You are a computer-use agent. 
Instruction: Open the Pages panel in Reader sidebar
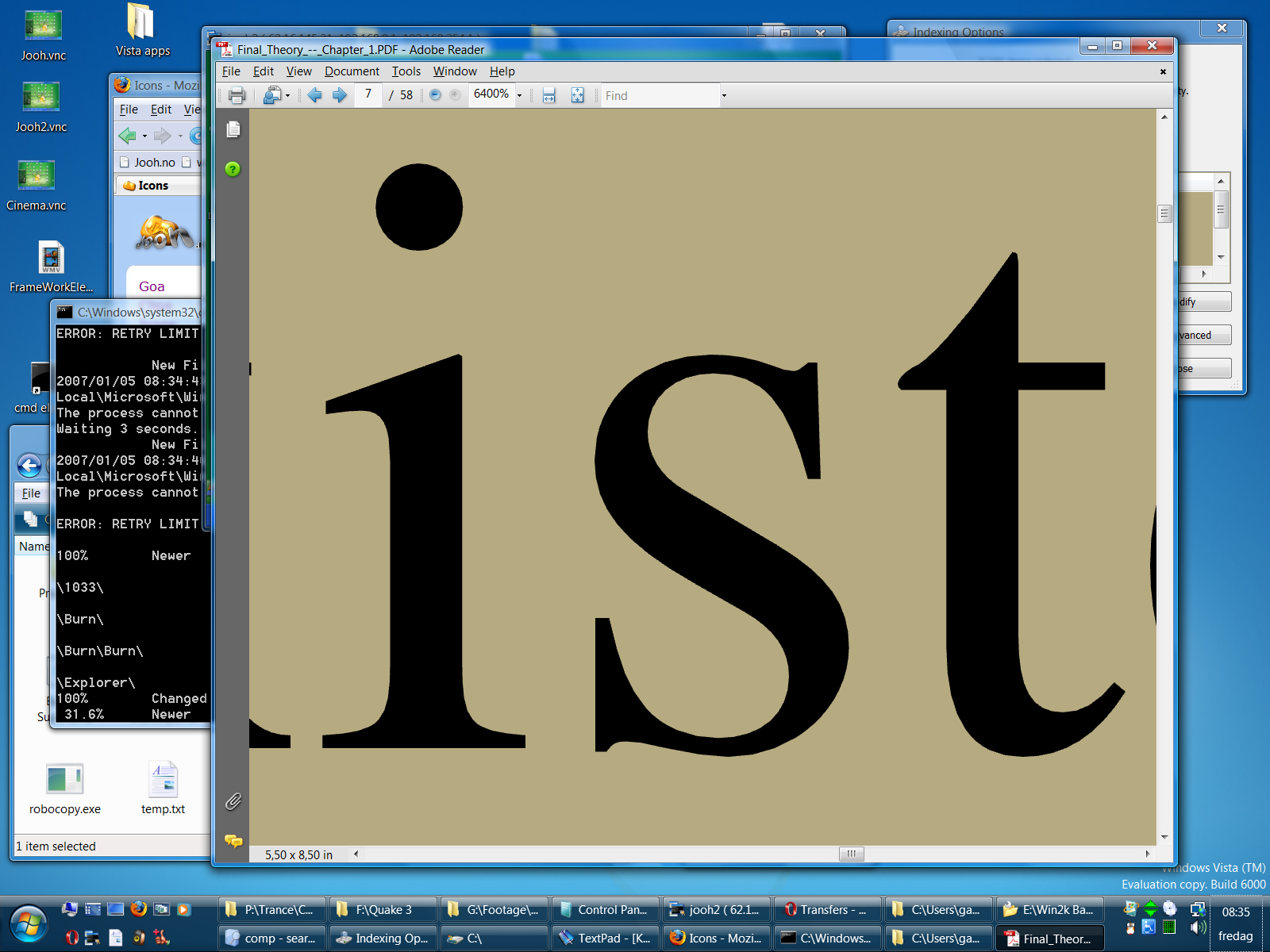pos(233,129)
